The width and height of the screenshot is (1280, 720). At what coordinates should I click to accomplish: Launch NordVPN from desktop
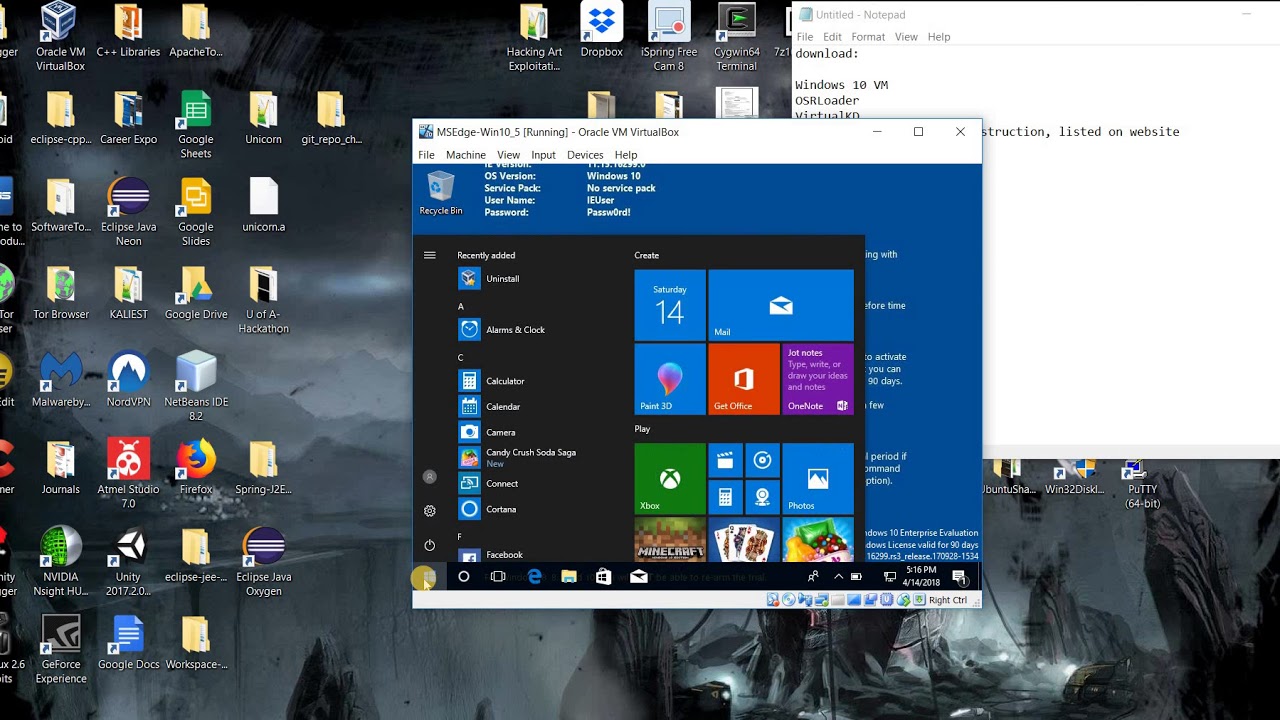click(129, 380)
